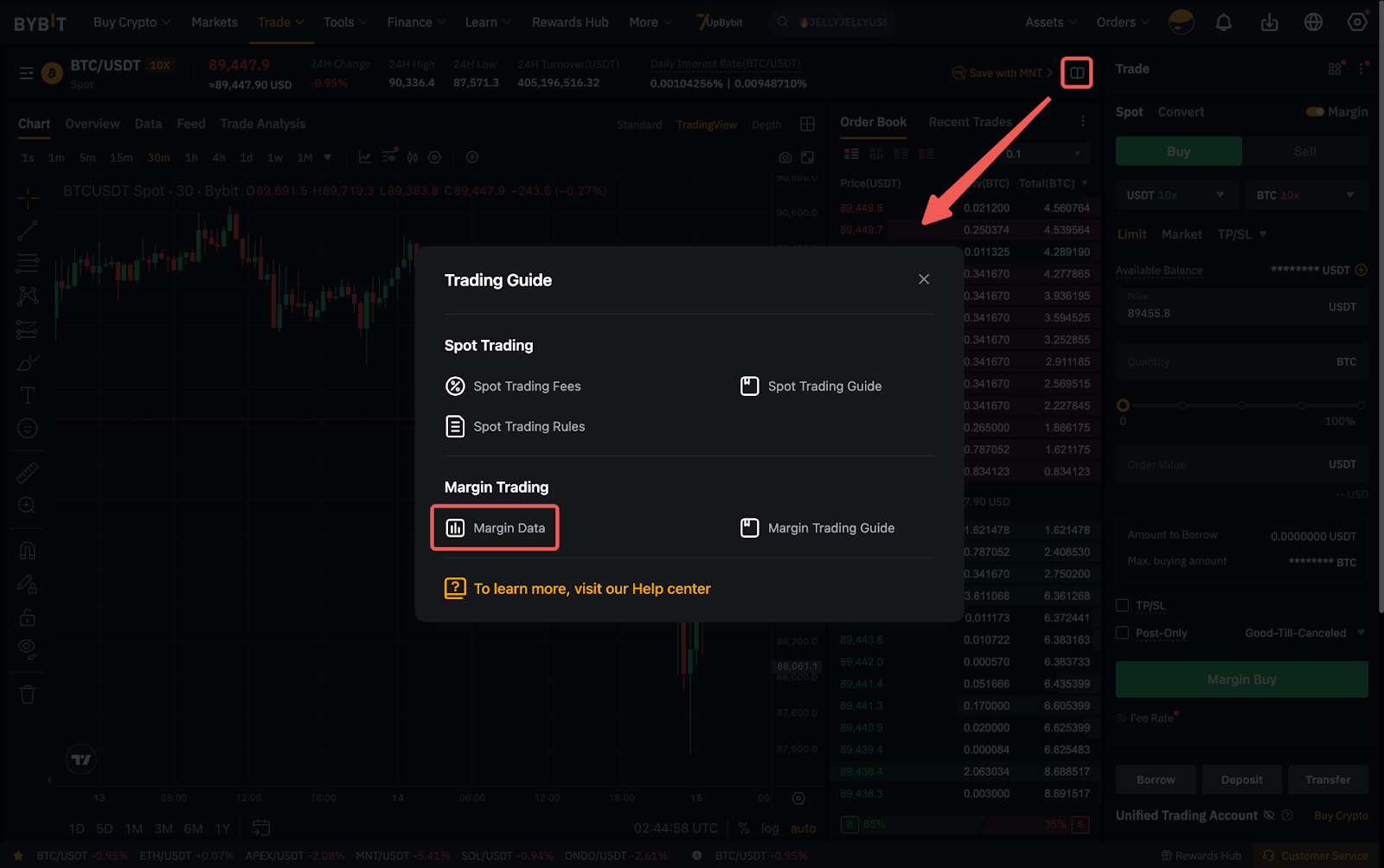Close the Trading Guide dialog
Screen dimensions: 1384x868
point(924,279)
